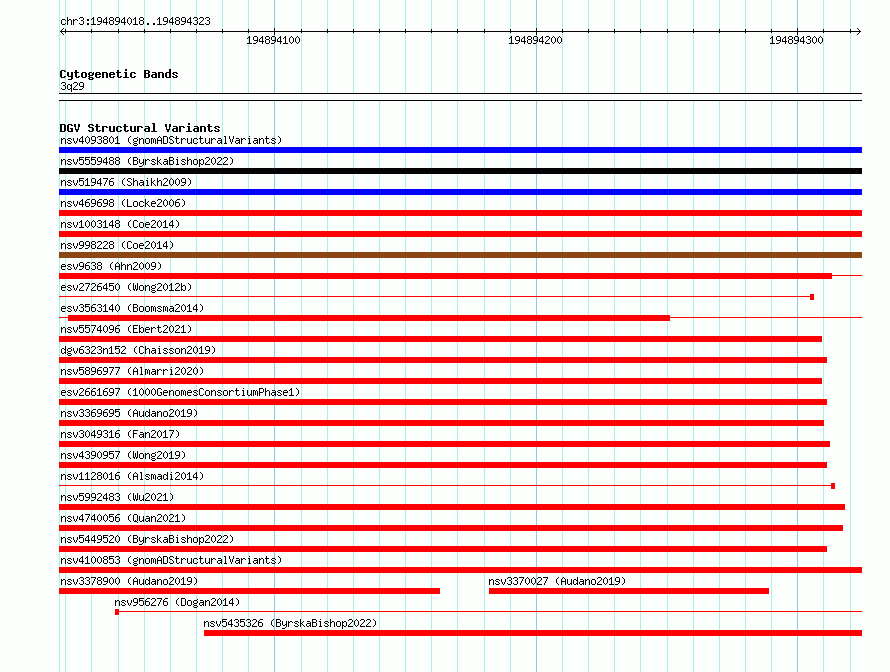Screen dimensions: 890x672
Task: Open the nsv3049316 Fan2017 label
Action: (x=120, y=434)
